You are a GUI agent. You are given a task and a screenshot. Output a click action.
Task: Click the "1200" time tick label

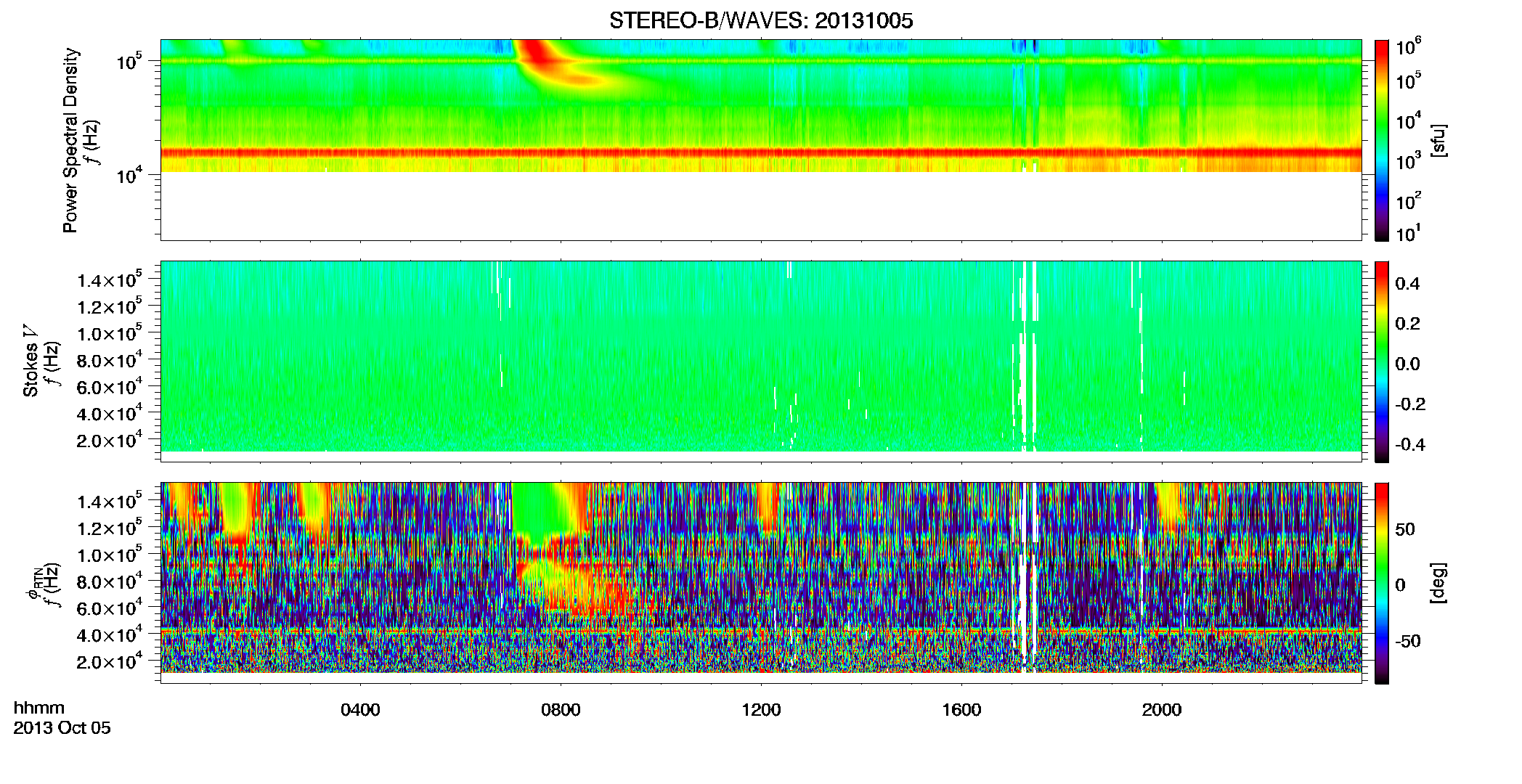pos(761,710)
